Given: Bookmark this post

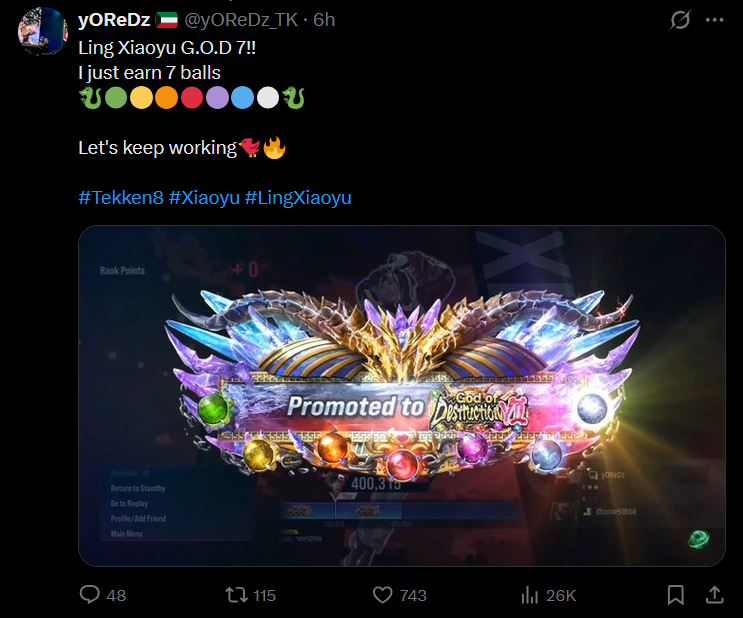Looking at the screenshot, I should (x=676, y=595).
